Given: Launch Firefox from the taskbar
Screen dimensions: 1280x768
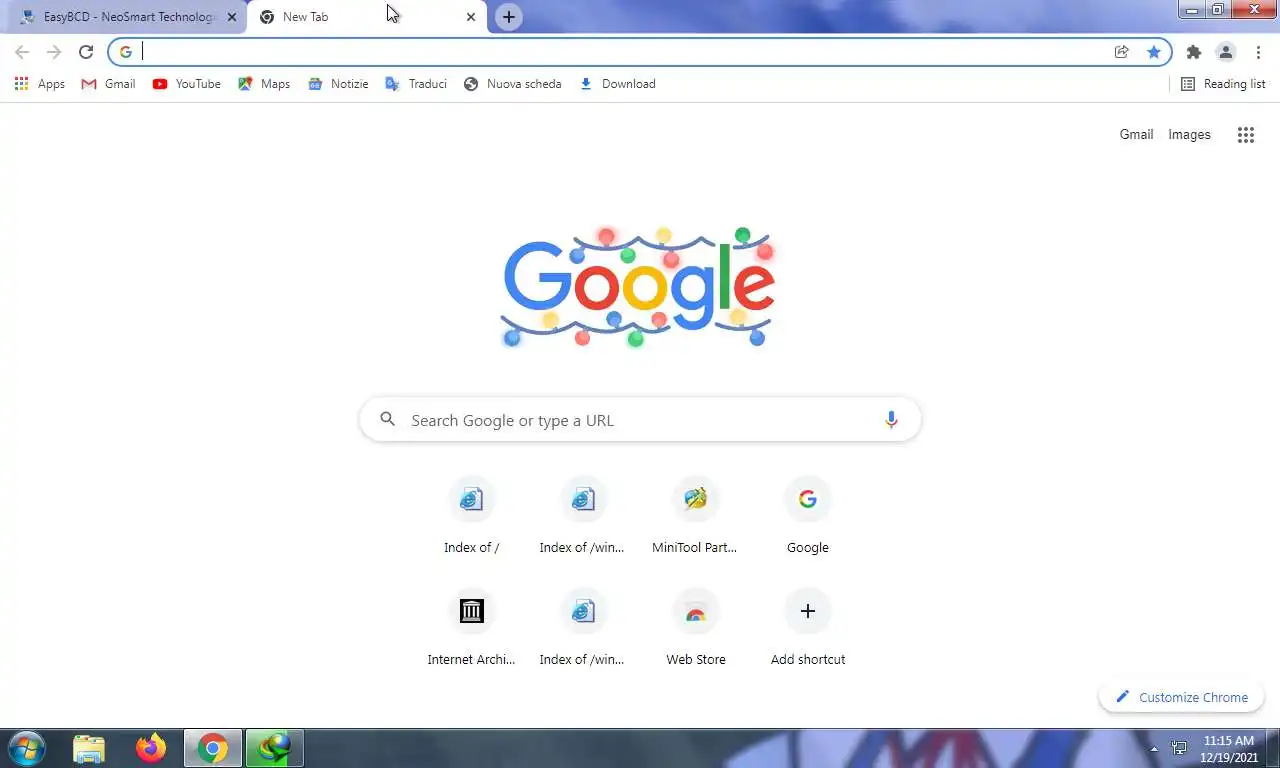Looking at the screenshot, I should 151,748.
